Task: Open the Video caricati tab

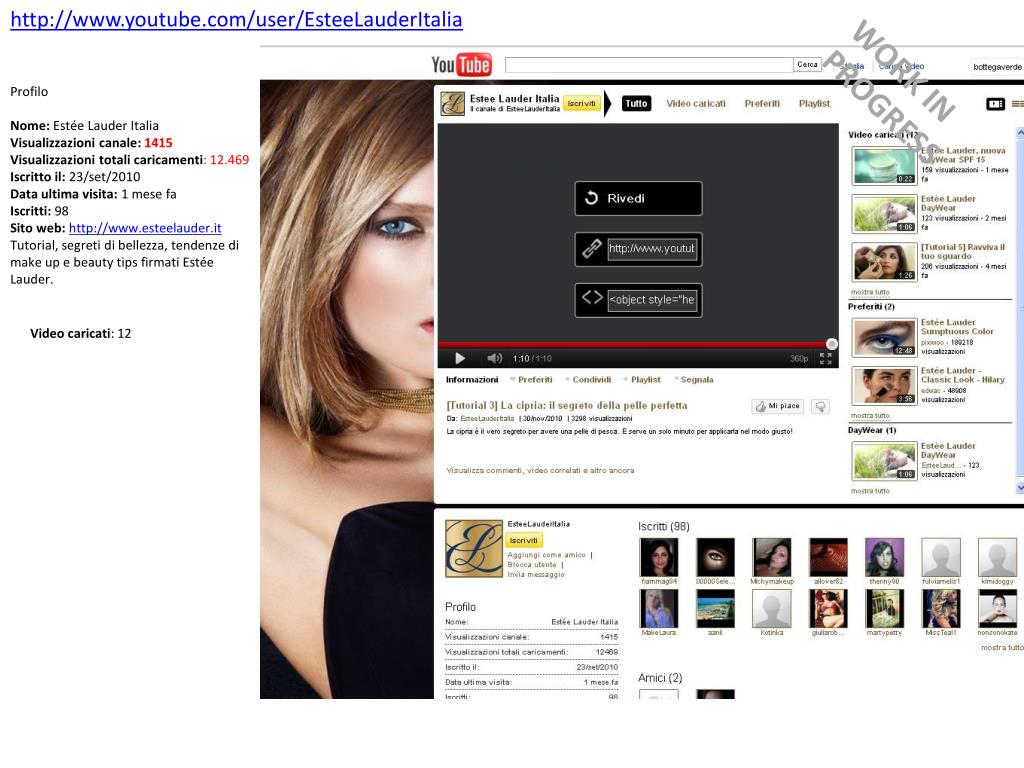Action: tap(696, 103)
